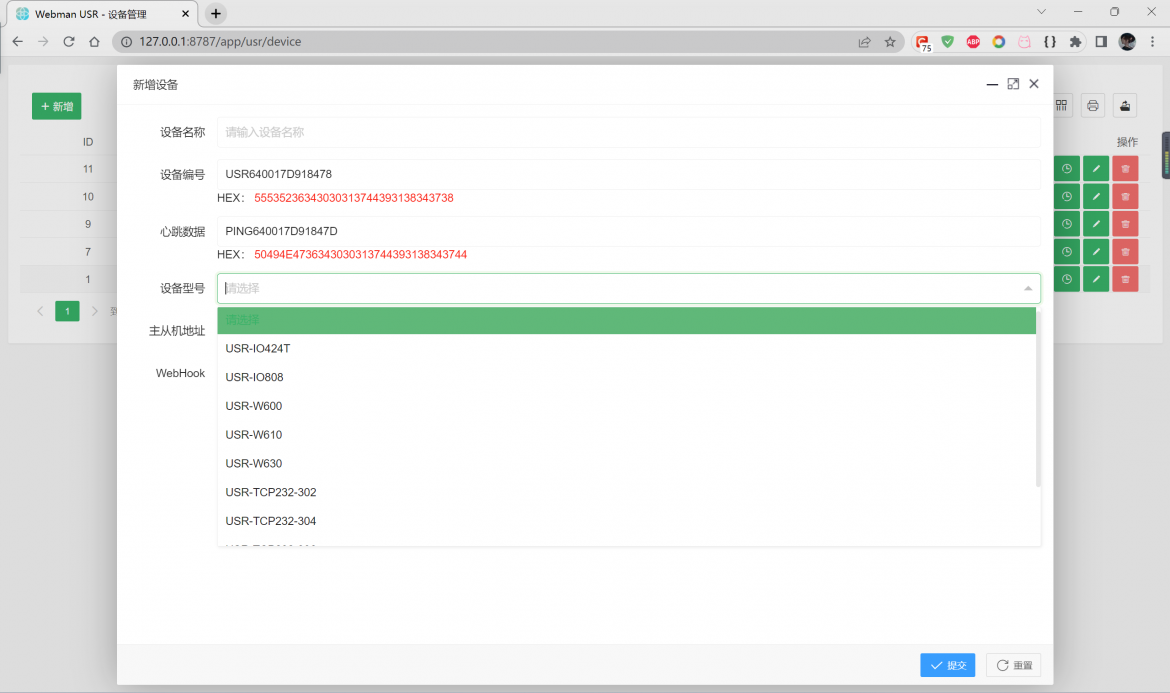Open history clock icon for row 9
1170x693 pixels.
[1067, 224]
